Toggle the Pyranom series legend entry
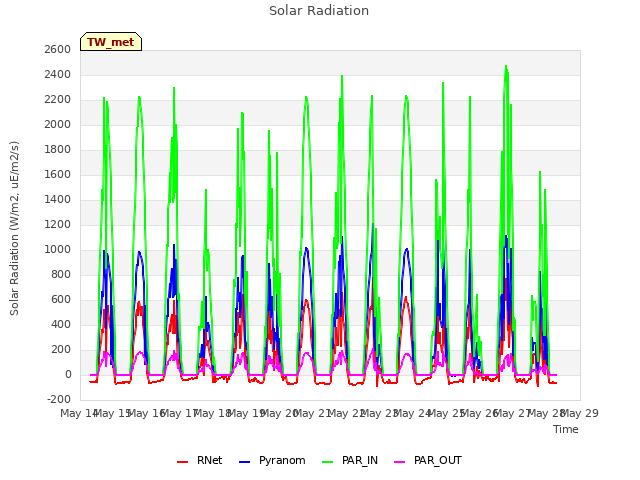The height and width of the screenshot is (480, 640). click(272, 461)
